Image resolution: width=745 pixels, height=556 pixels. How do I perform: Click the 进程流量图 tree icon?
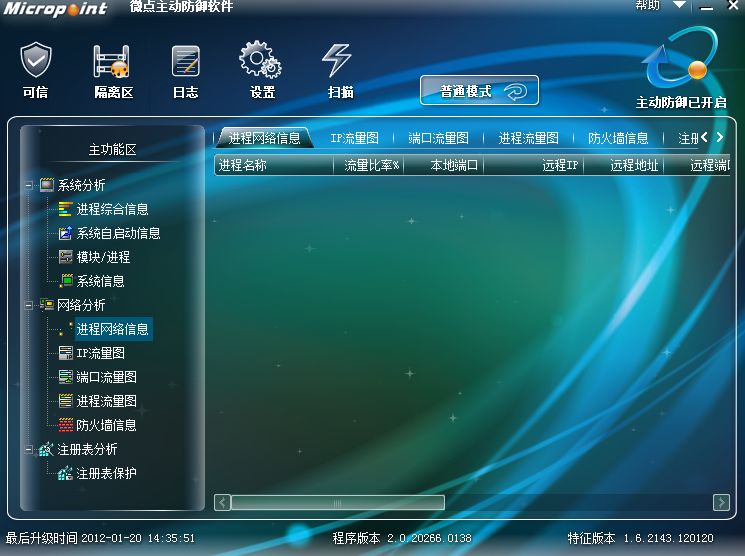[x=65, y=401]
